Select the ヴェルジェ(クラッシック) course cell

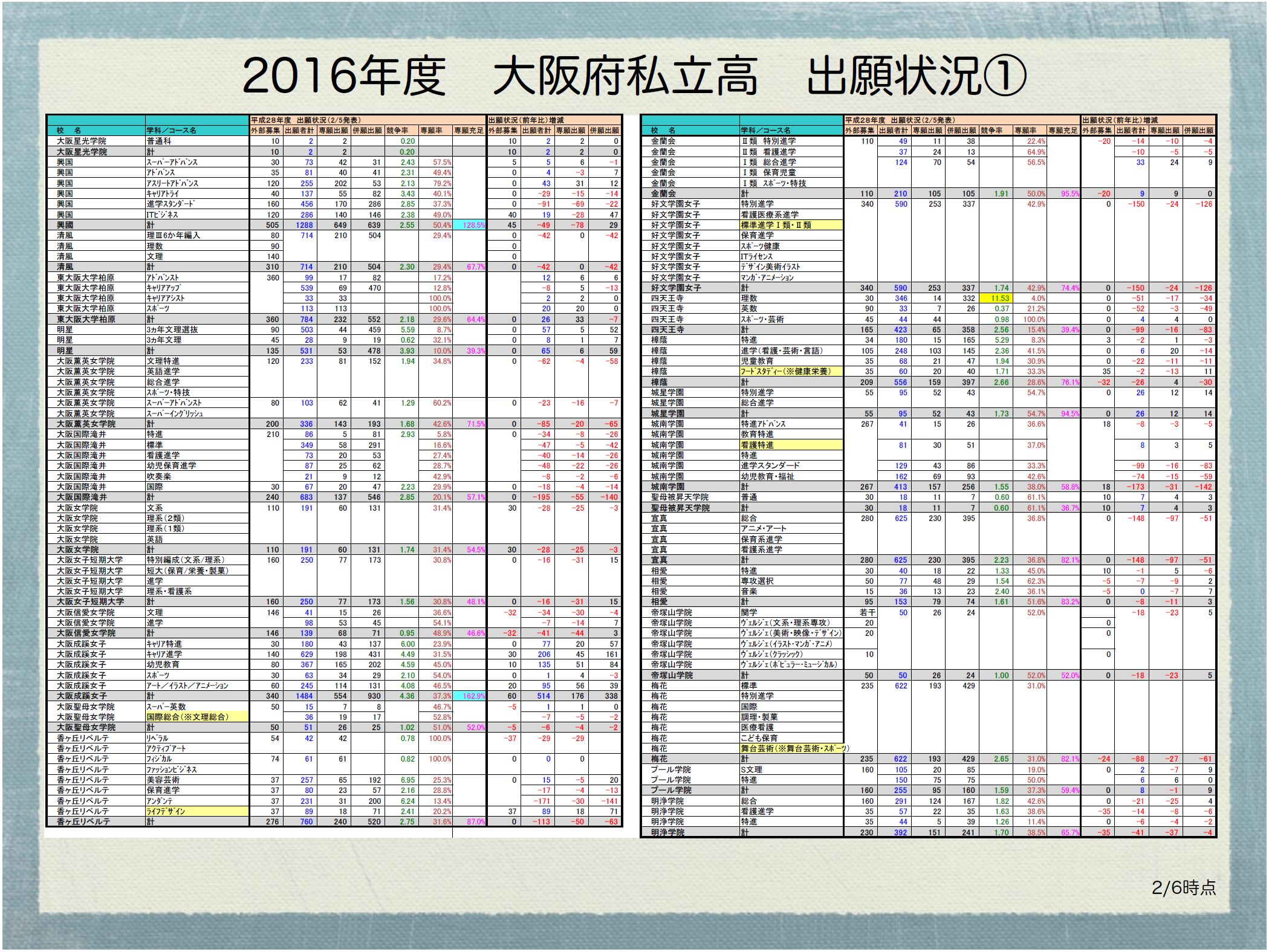[791, 654]
